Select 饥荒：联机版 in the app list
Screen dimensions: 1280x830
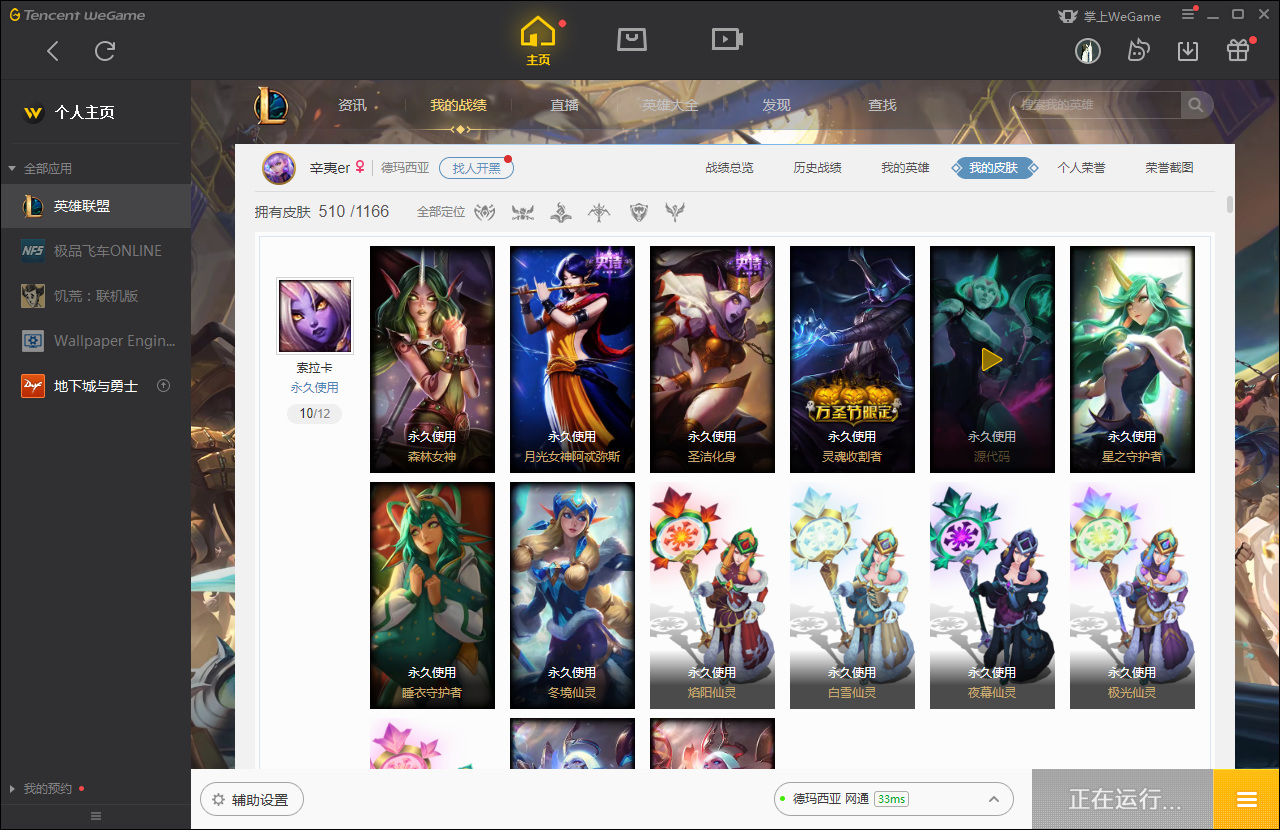click(95, 296)
